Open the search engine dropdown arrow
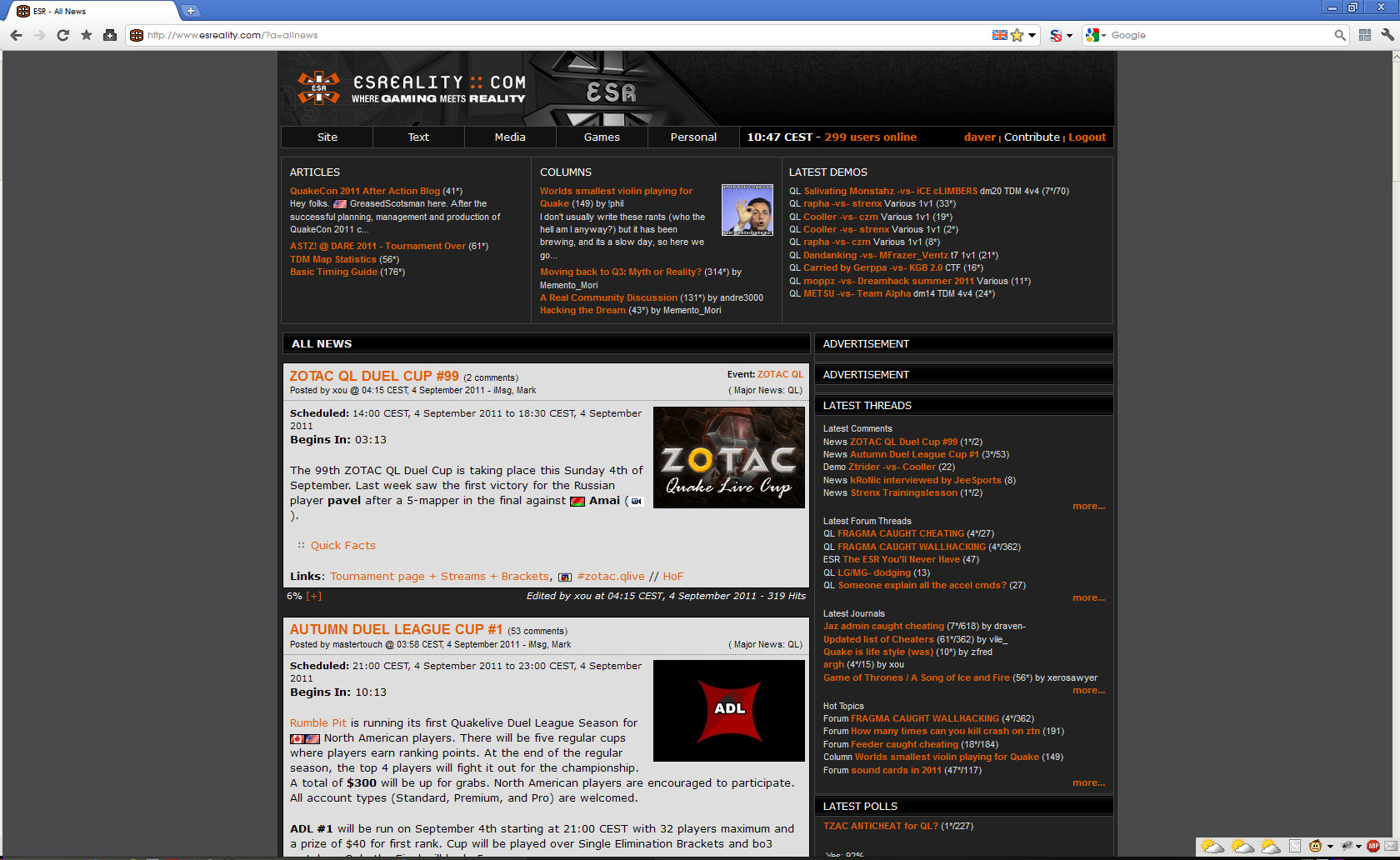 coord(1103,35)
